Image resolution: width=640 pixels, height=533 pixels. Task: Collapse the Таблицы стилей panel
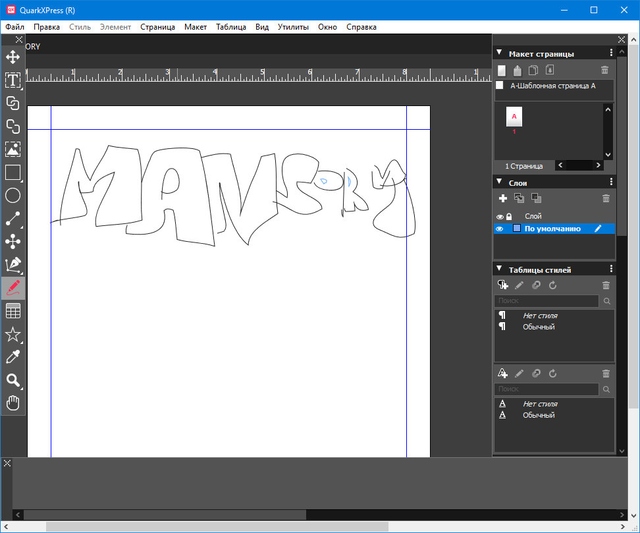[x=501, y=270]
